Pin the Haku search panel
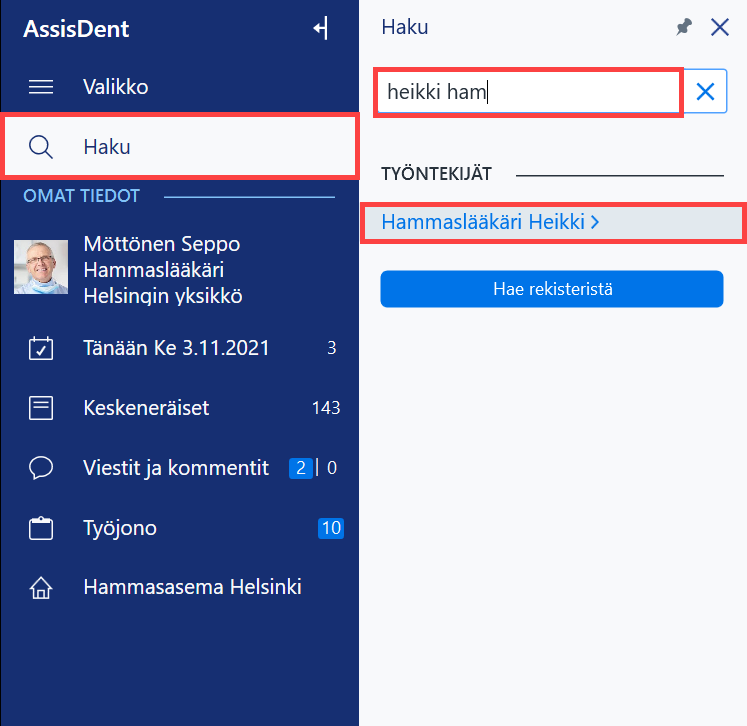 pos(684,27)
